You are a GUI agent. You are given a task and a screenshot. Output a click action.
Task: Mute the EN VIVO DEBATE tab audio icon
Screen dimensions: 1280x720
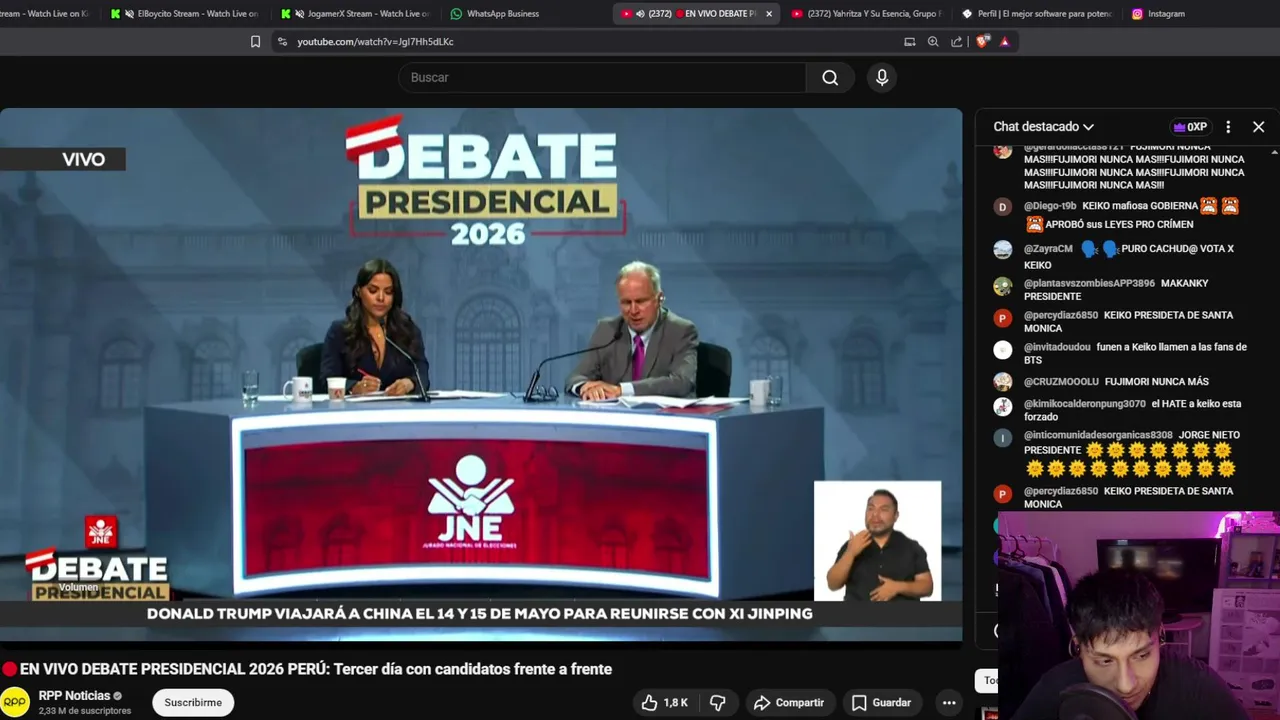pyautogui.click(x=640, y=14)
